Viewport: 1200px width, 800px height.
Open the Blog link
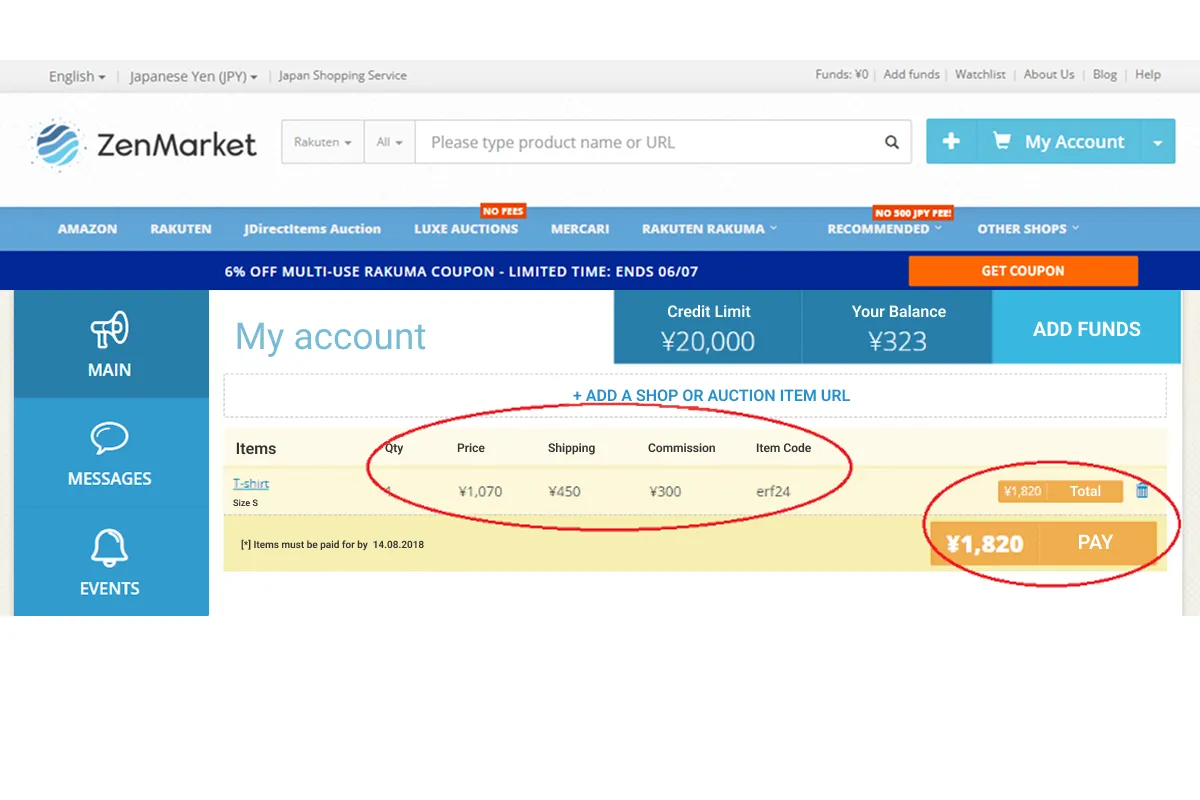1105,74
